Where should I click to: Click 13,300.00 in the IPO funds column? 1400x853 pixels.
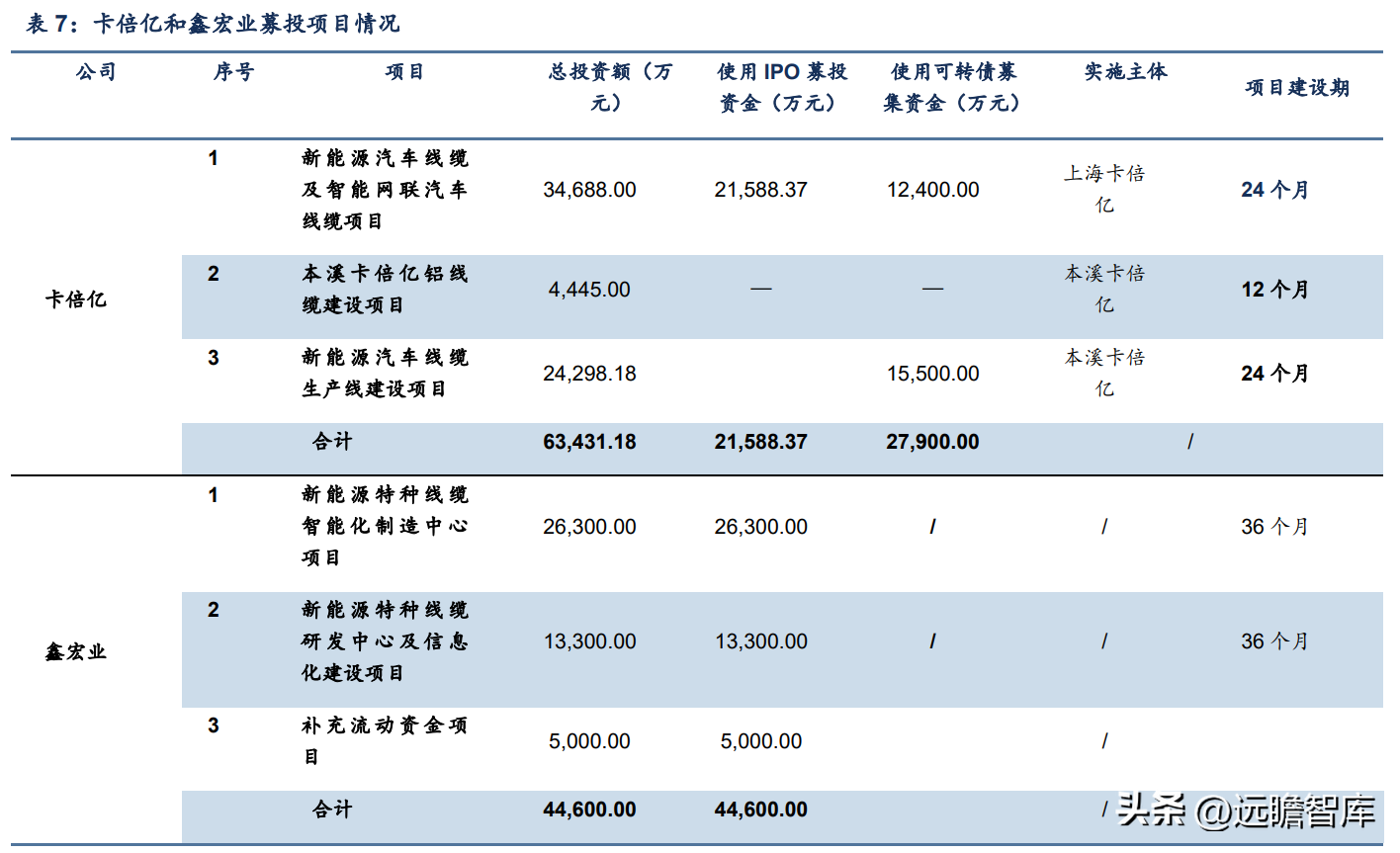coord(760,641)
